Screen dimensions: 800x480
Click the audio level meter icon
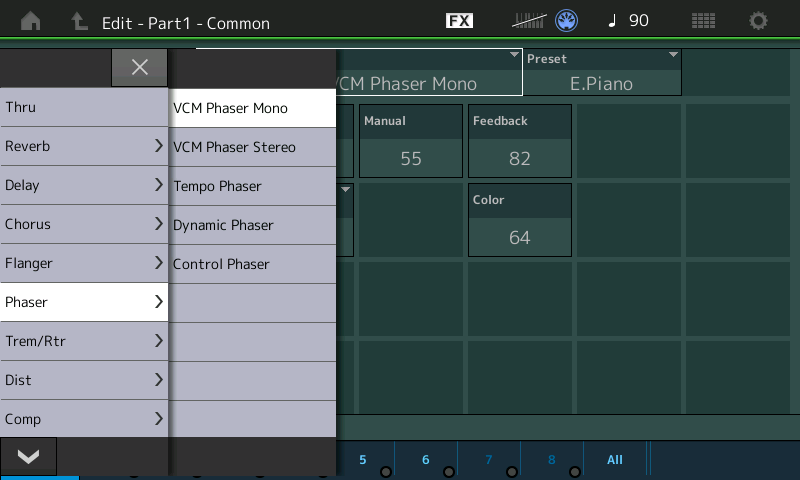[x=529, y=21]
